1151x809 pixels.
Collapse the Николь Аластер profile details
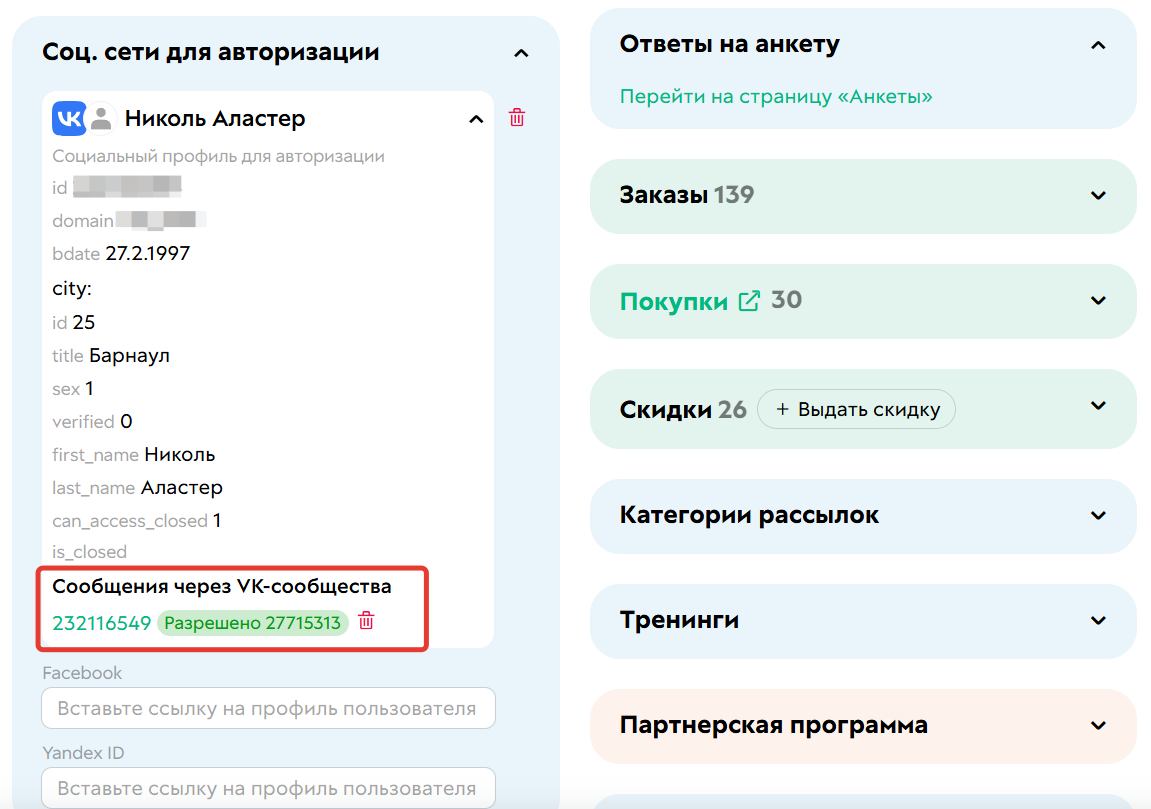(476, 118)
